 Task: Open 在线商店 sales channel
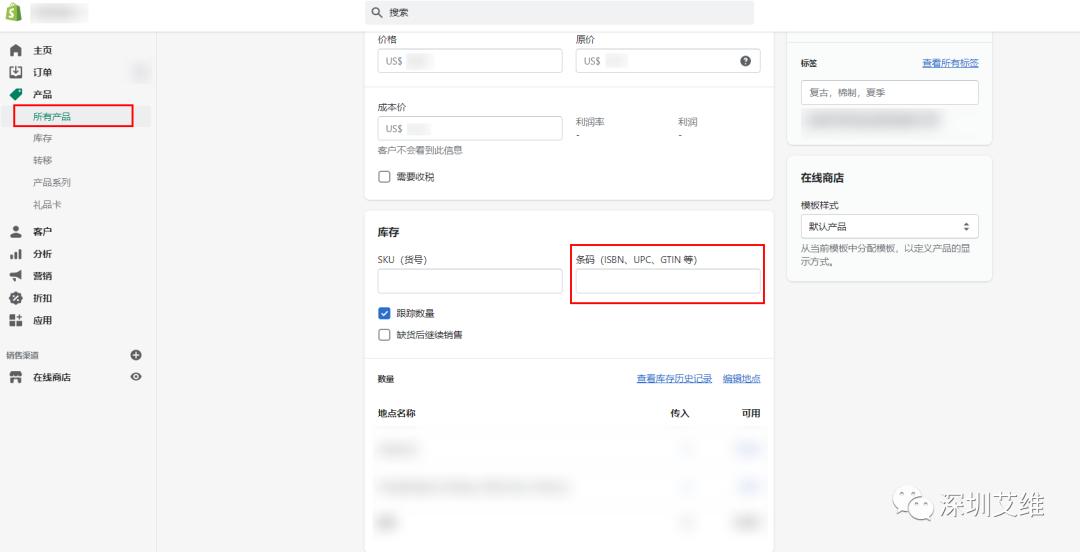pos(52,377)
